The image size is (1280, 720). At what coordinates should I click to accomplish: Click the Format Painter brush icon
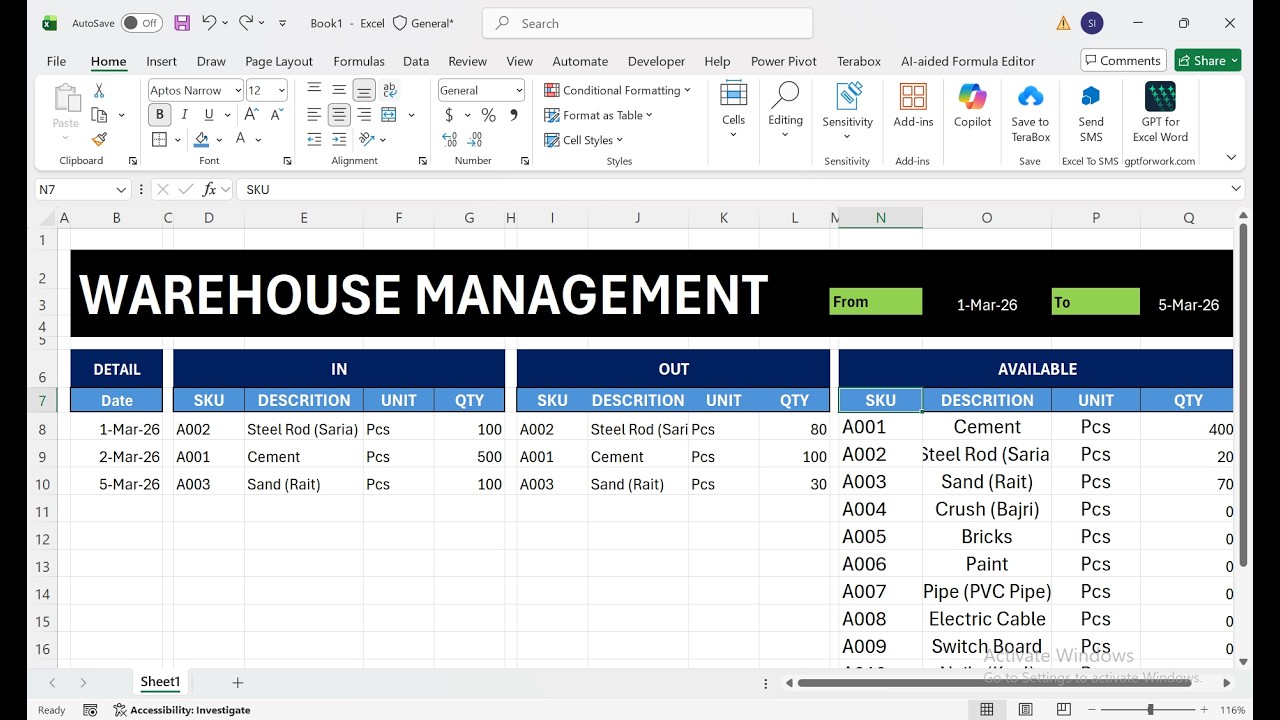click(99, 139)
